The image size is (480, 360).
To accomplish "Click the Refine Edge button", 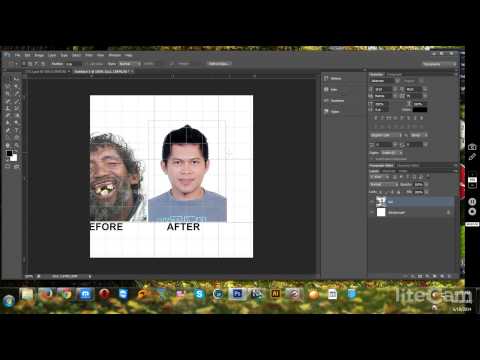I will click(218, 64).
